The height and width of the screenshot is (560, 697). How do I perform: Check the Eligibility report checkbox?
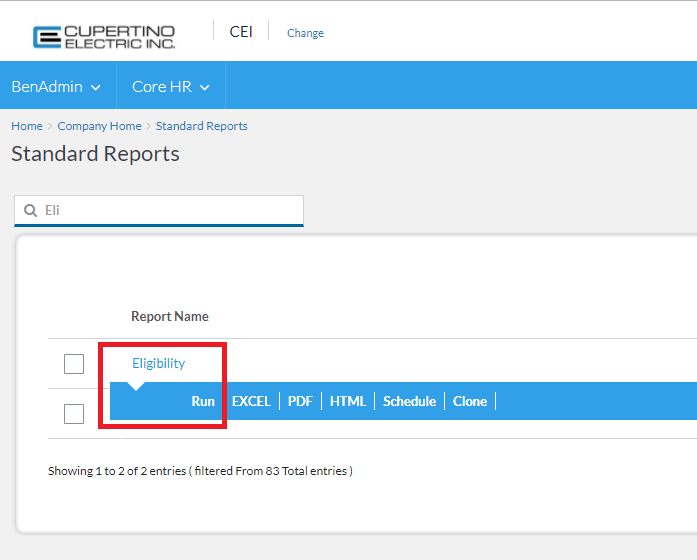point(74,364)
